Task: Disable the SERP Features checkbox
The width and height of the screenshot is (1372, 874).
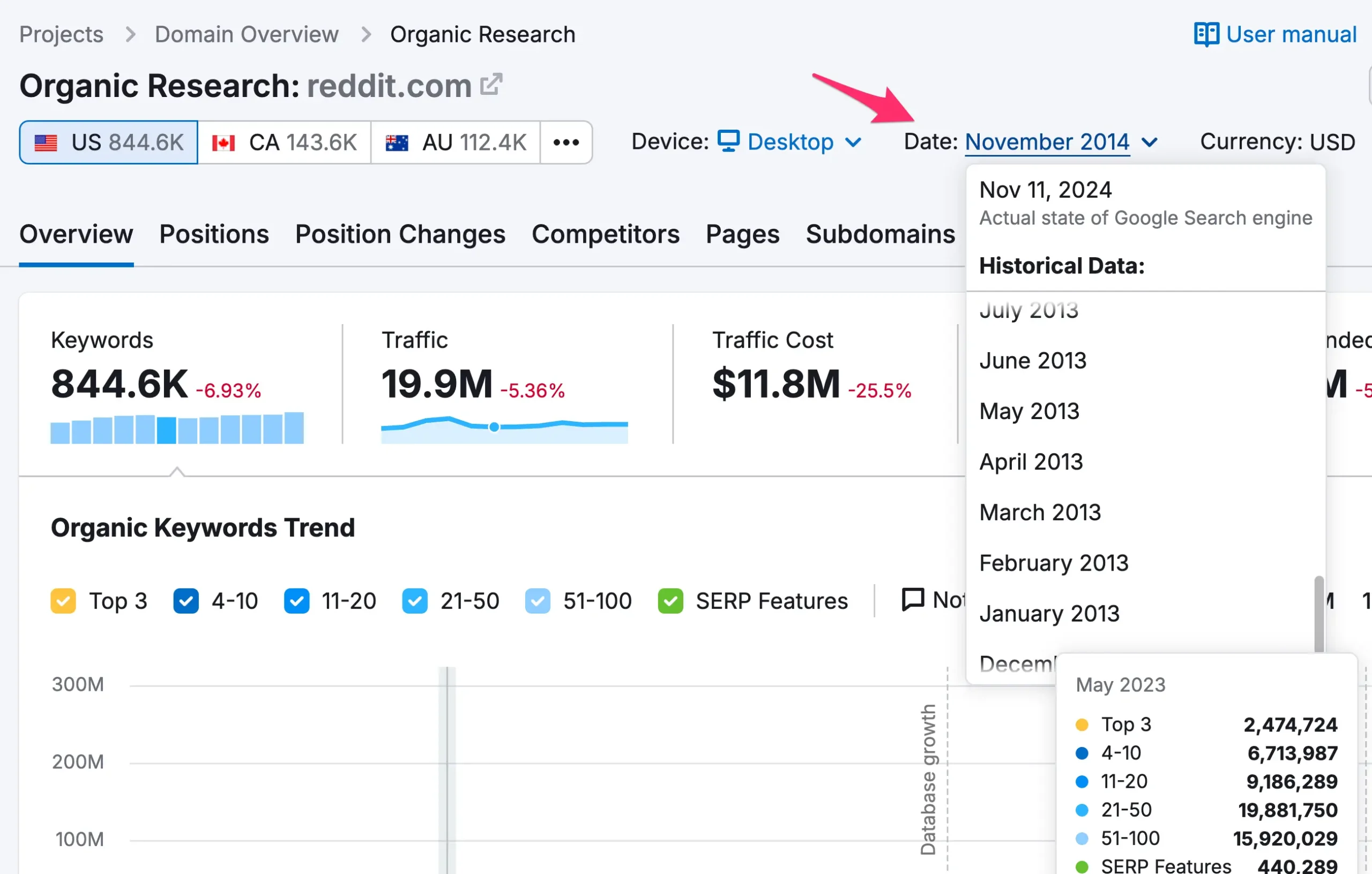Action: 670,601
